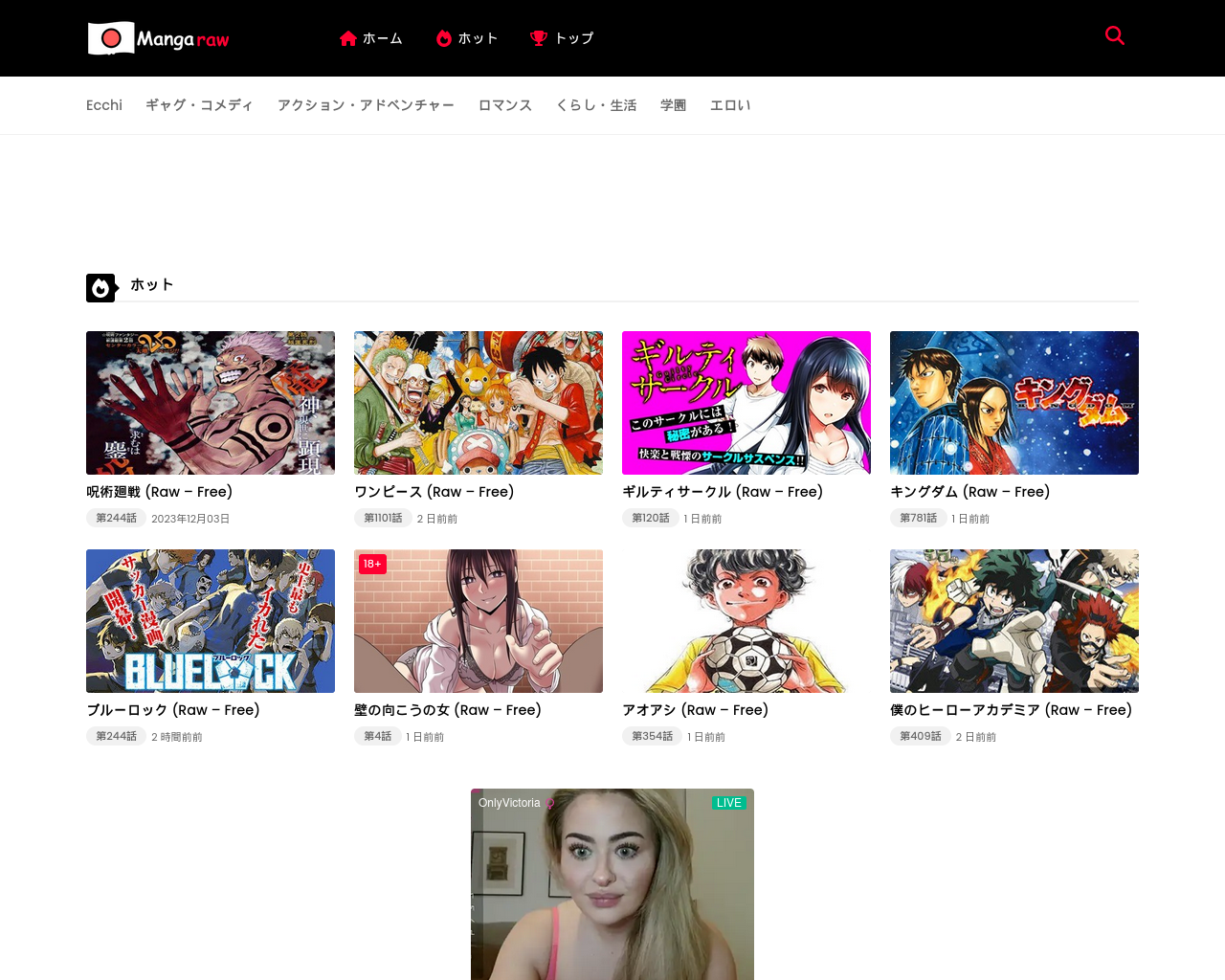Open the search magnifier icon
Image resolution: width=1225 pixels, height=980 pixels.
[1114, 35]
